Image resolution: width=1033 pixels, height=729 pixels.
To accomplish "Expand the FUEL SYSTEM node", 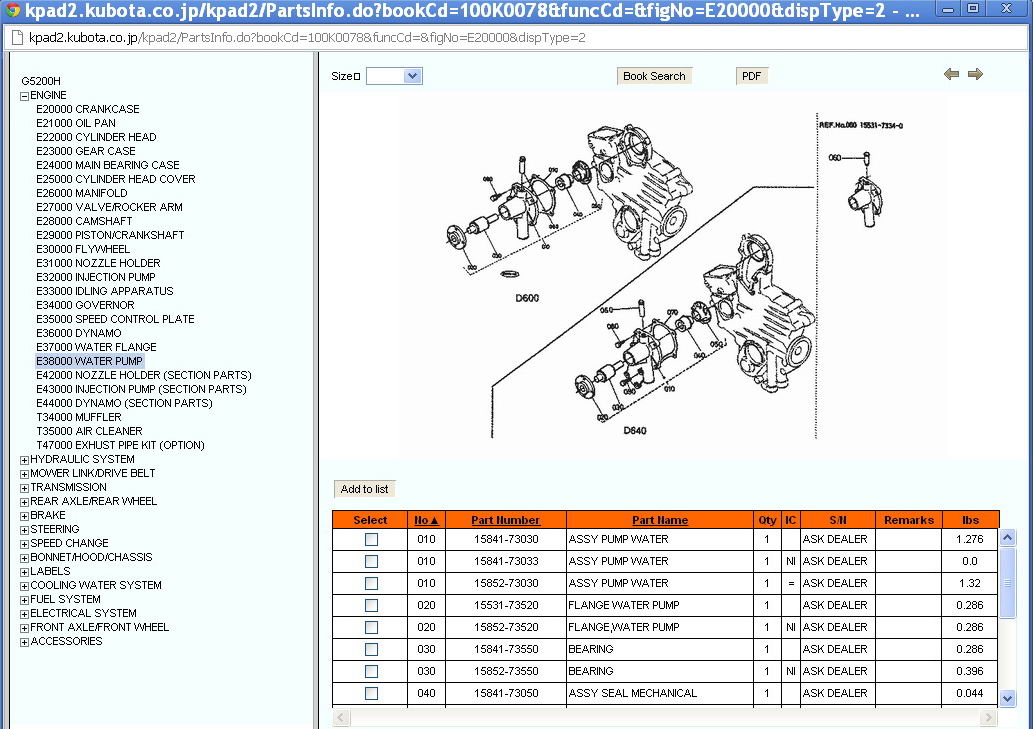I will (x=24, y=600).
